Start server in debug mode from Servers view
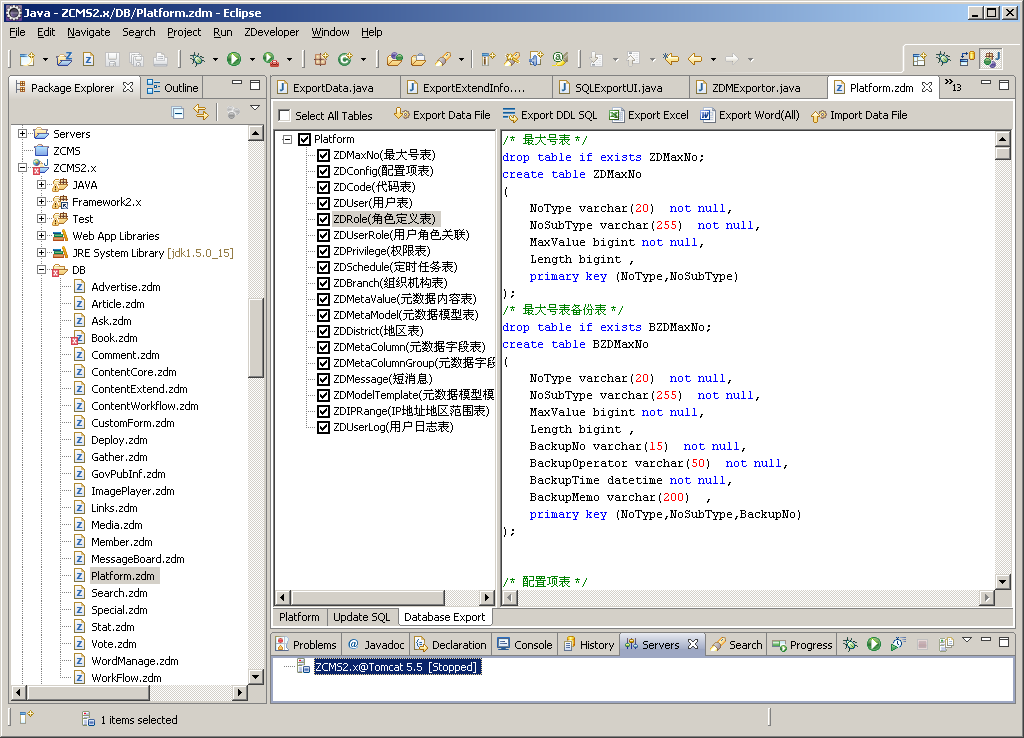Viewport: 1024px width, 738px height. point(851,645)
